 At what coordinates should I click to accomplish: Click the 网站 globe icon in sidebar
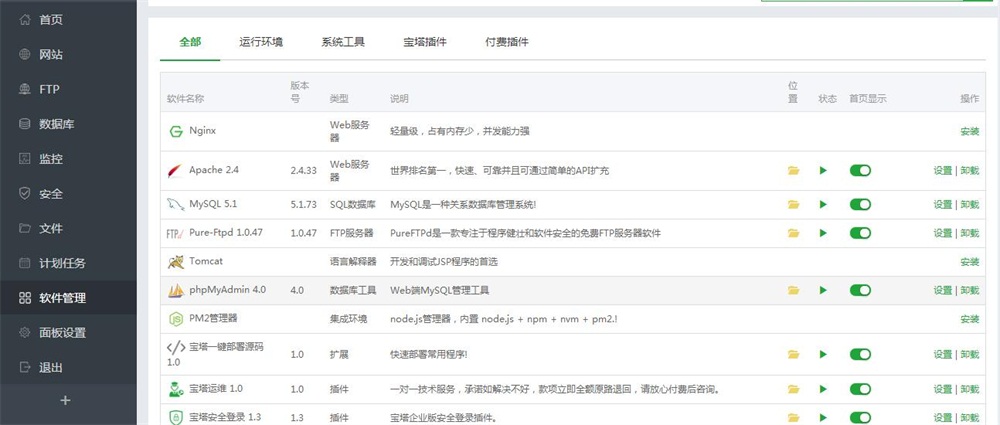click(x=25, y=54)
